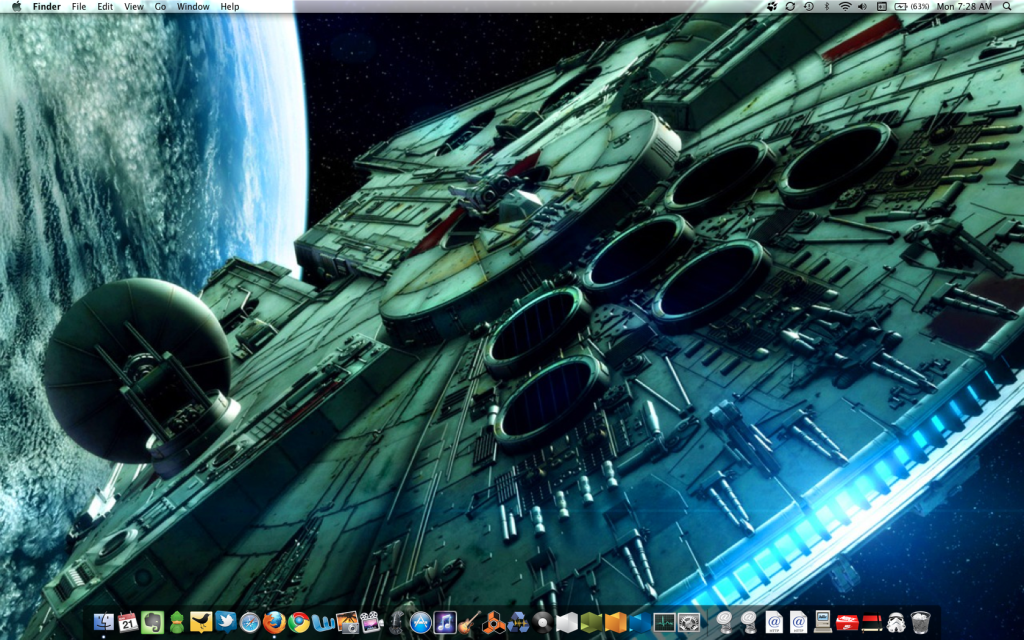Open the orange folded hexagon app icon
Image resolution: width=1024 pixels, height=640 pixels.
pyautogui.click(x=615, y=622)
